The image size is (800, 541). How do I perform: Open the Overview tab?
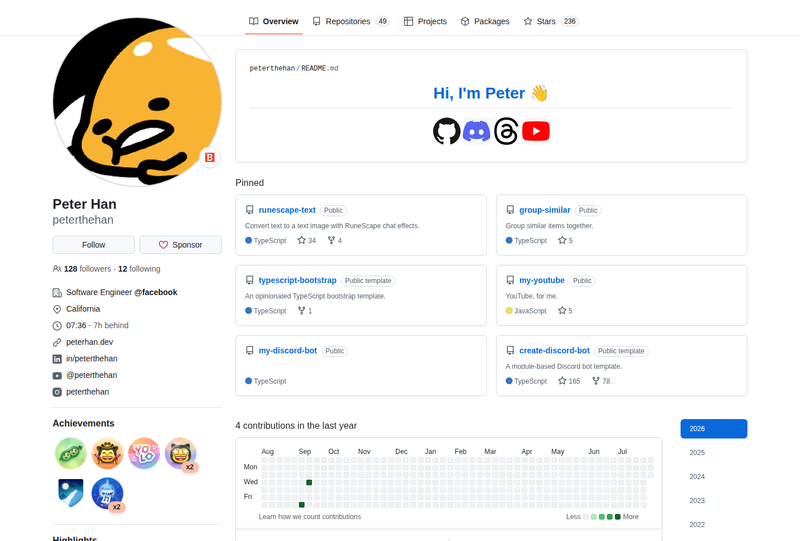coord(273,21)
